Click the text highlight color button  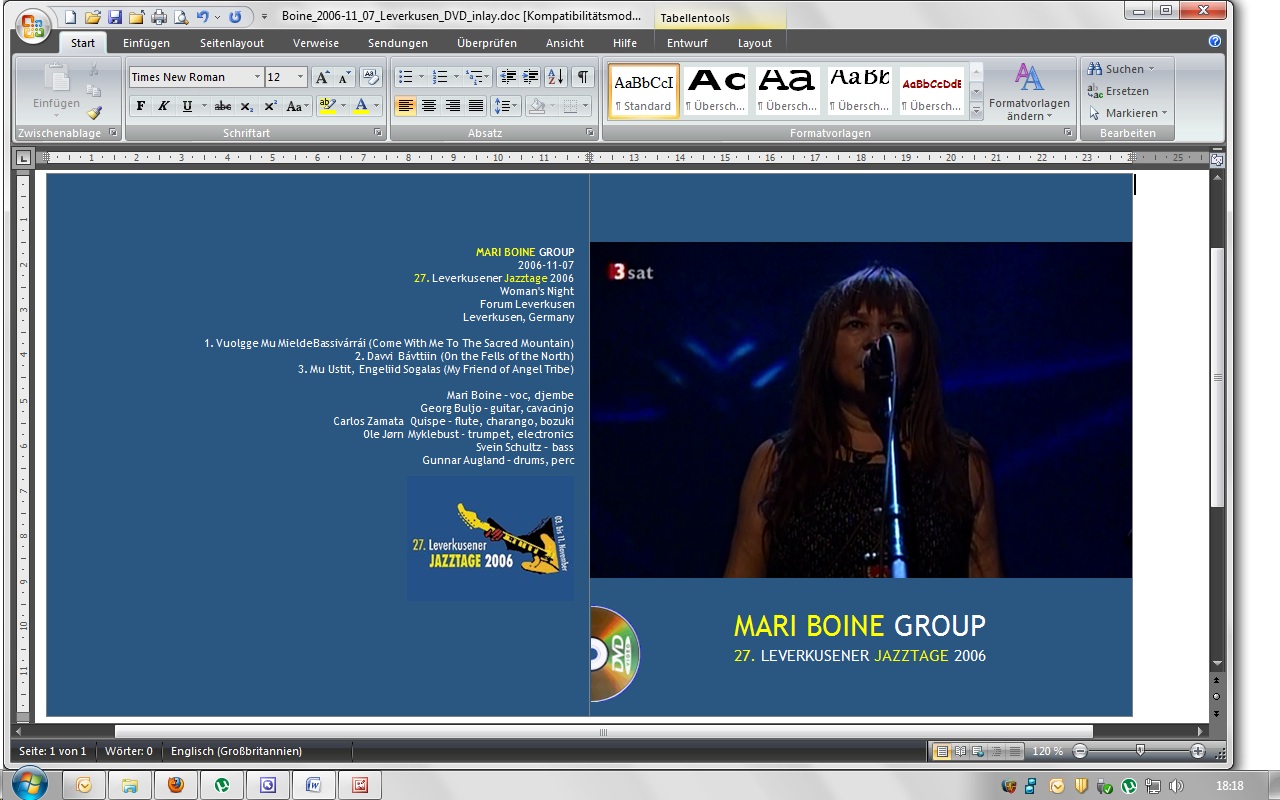pyautogui.click(x=326, y=106)
